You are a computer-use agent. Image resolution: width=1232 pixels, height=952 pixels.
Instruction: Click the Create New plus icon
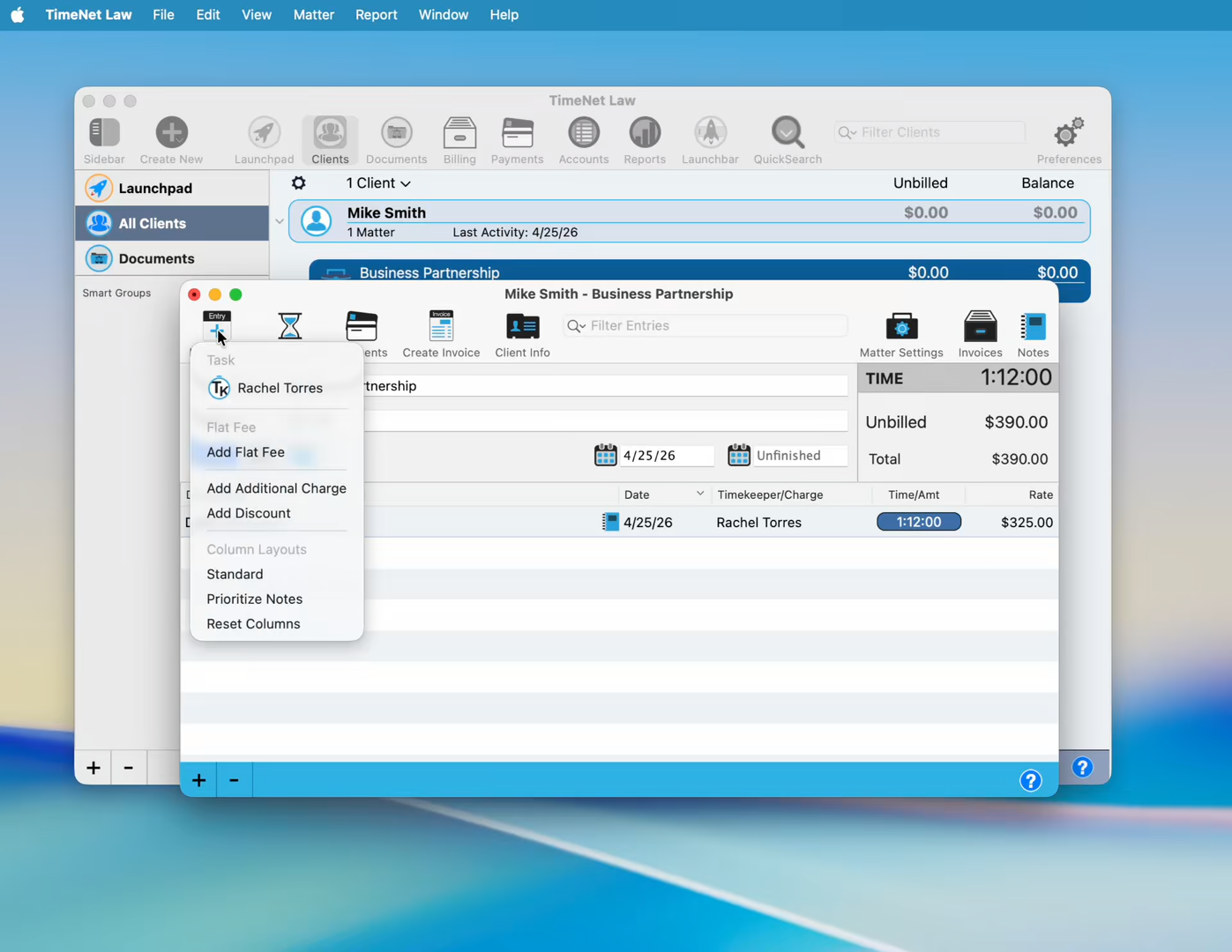pyautogui.click(x=171, y=133)
